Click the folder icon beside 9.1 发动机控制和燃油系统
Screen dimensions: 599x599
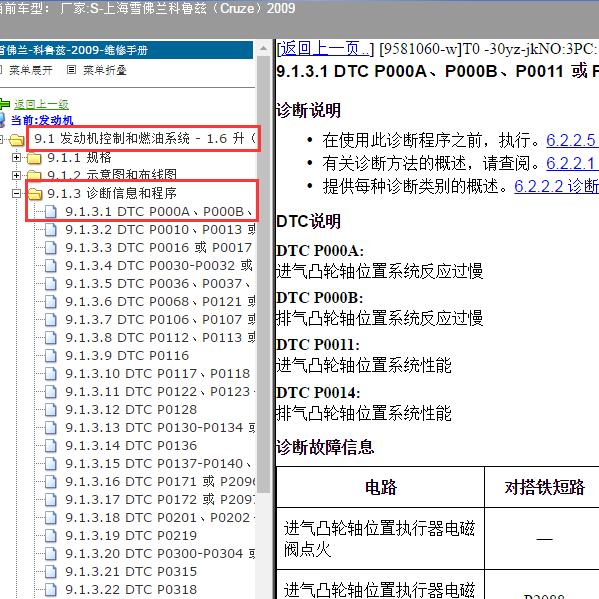17,140
